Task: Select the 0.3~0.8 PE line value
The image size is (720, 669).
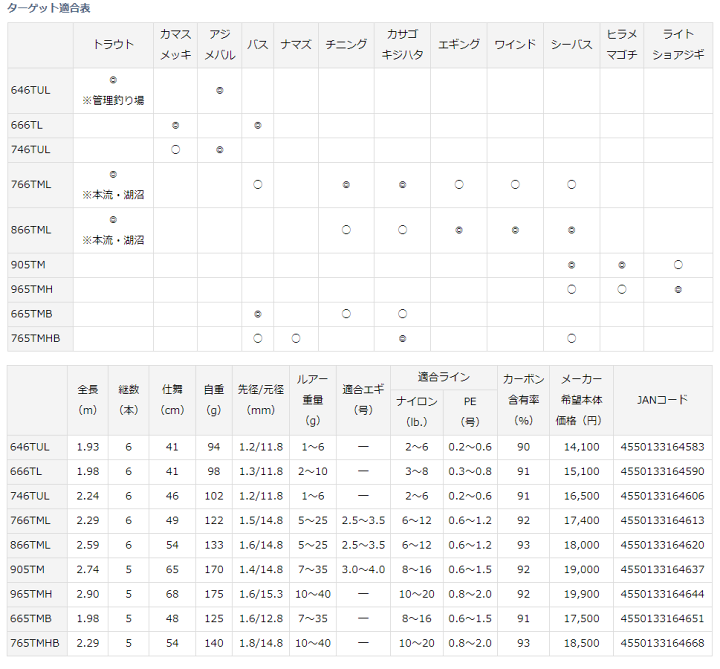Action: [x=470, y=472]
